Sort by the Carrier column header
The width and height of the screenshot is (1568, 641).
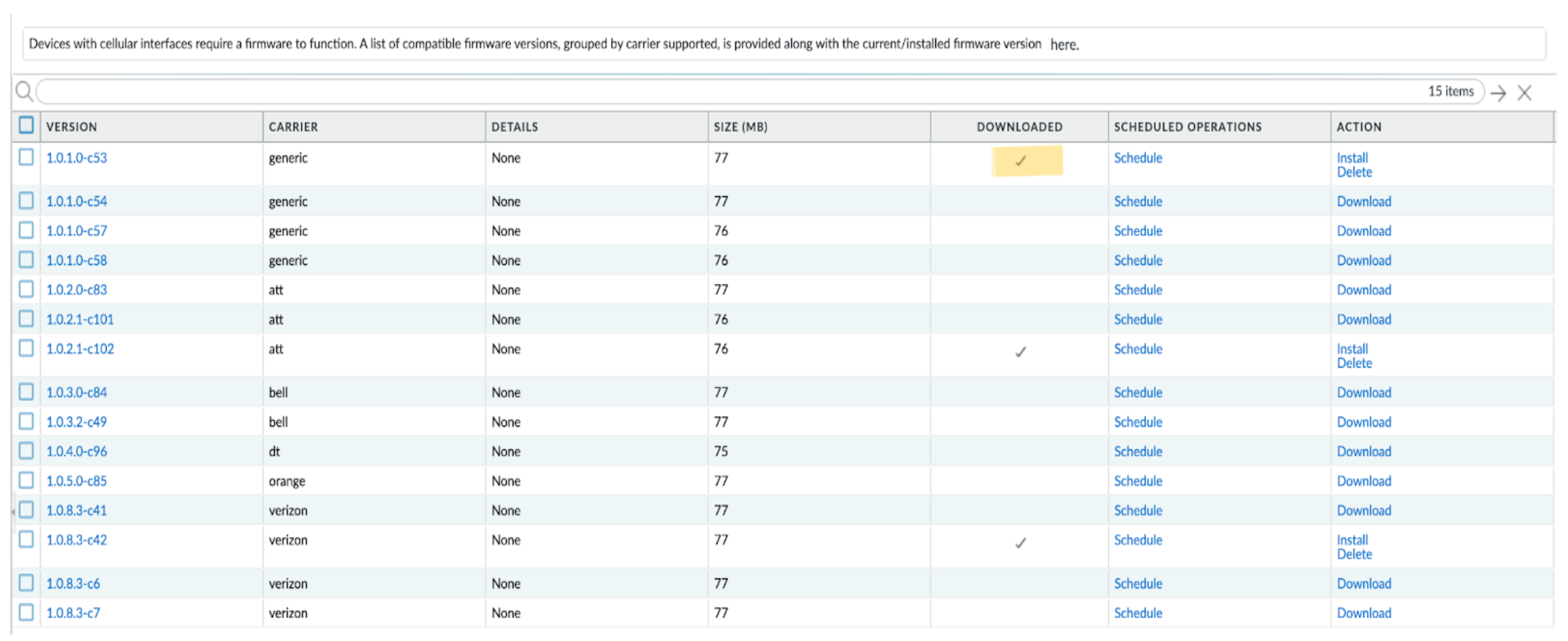coord(293,127)
